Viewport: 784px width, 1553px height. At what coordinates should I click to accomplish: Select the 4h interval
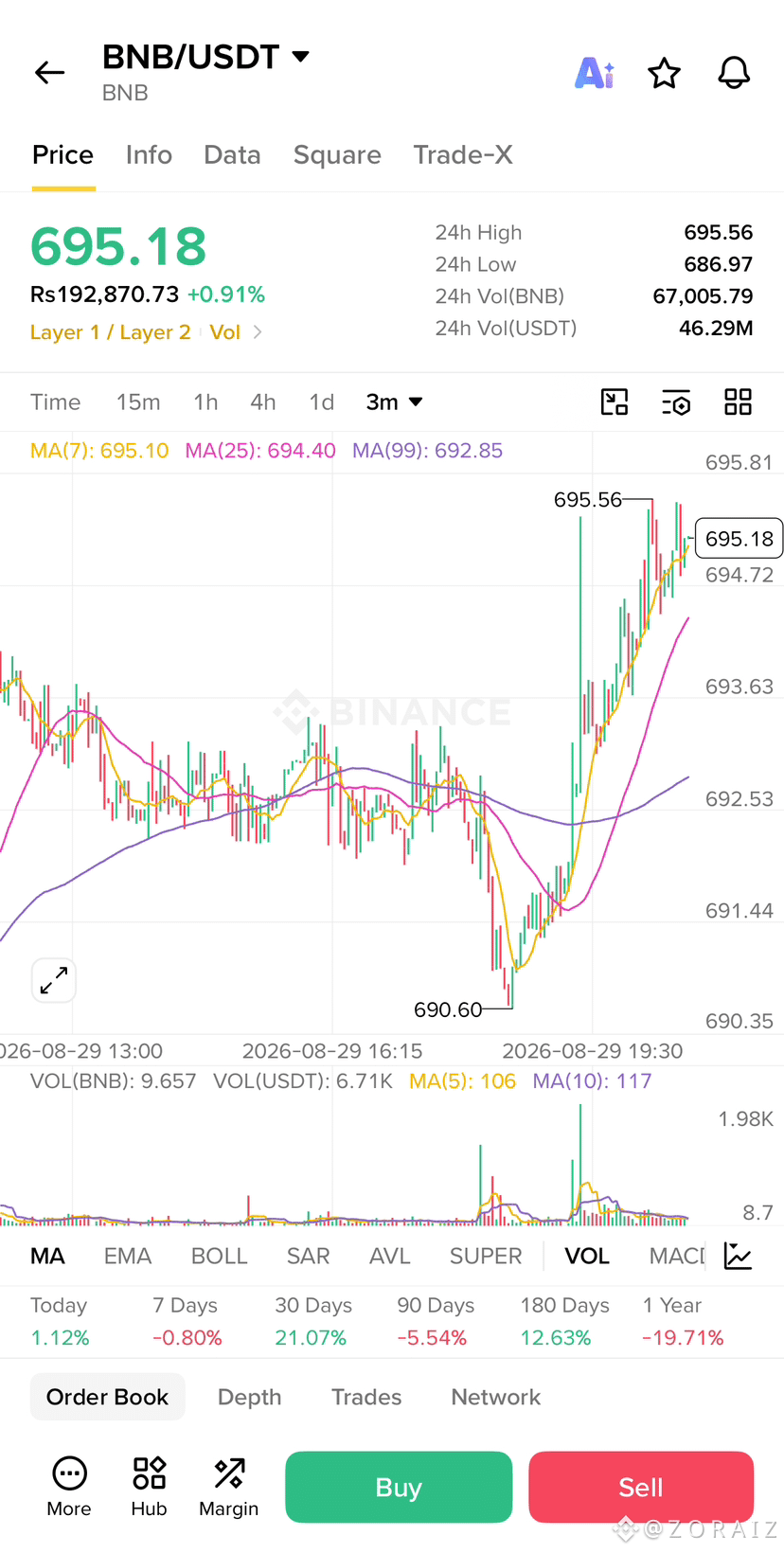point(263,402)
